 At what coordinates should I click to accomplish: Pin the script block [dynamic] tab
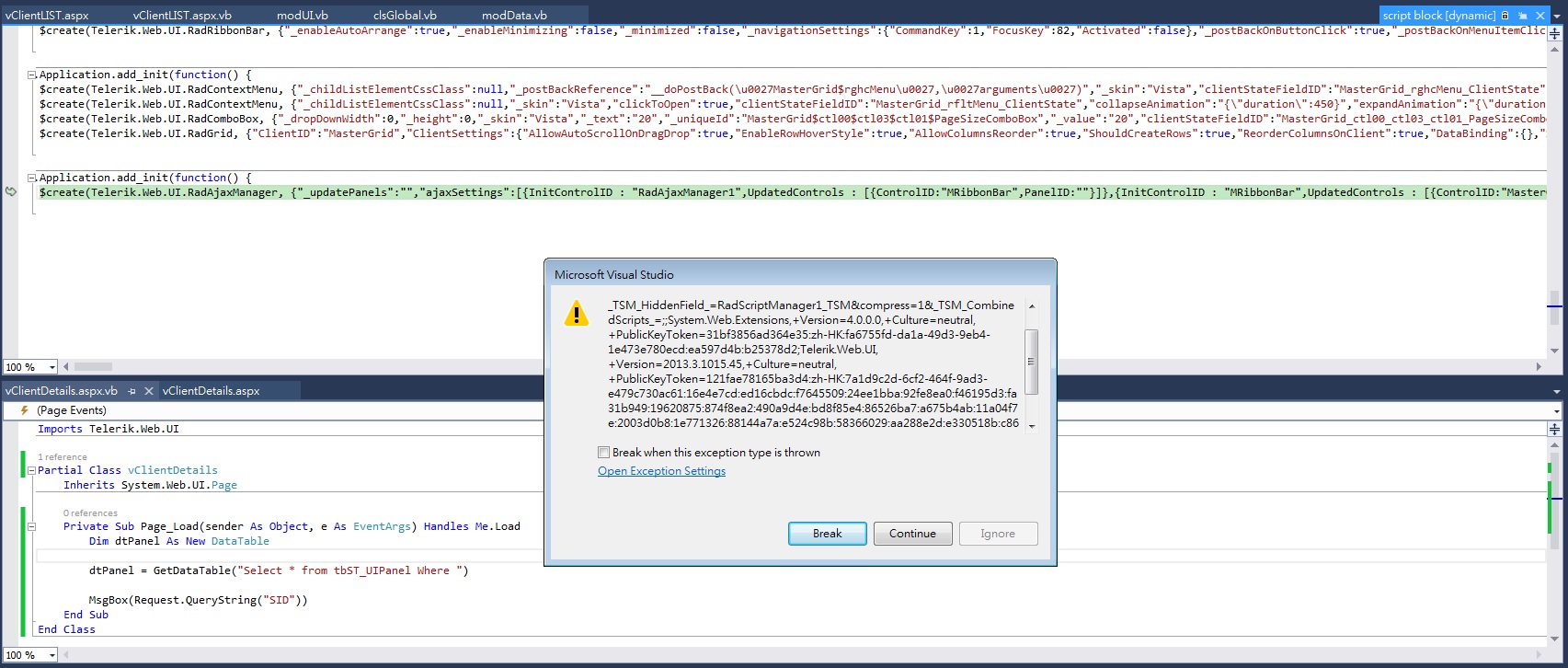point(1522,16)
